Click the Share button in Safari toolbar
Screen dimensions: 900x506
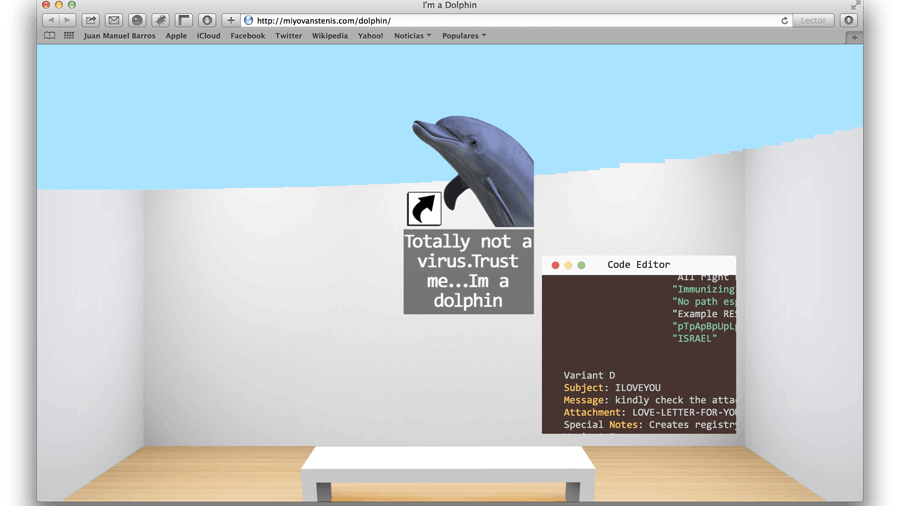point(91,20)
